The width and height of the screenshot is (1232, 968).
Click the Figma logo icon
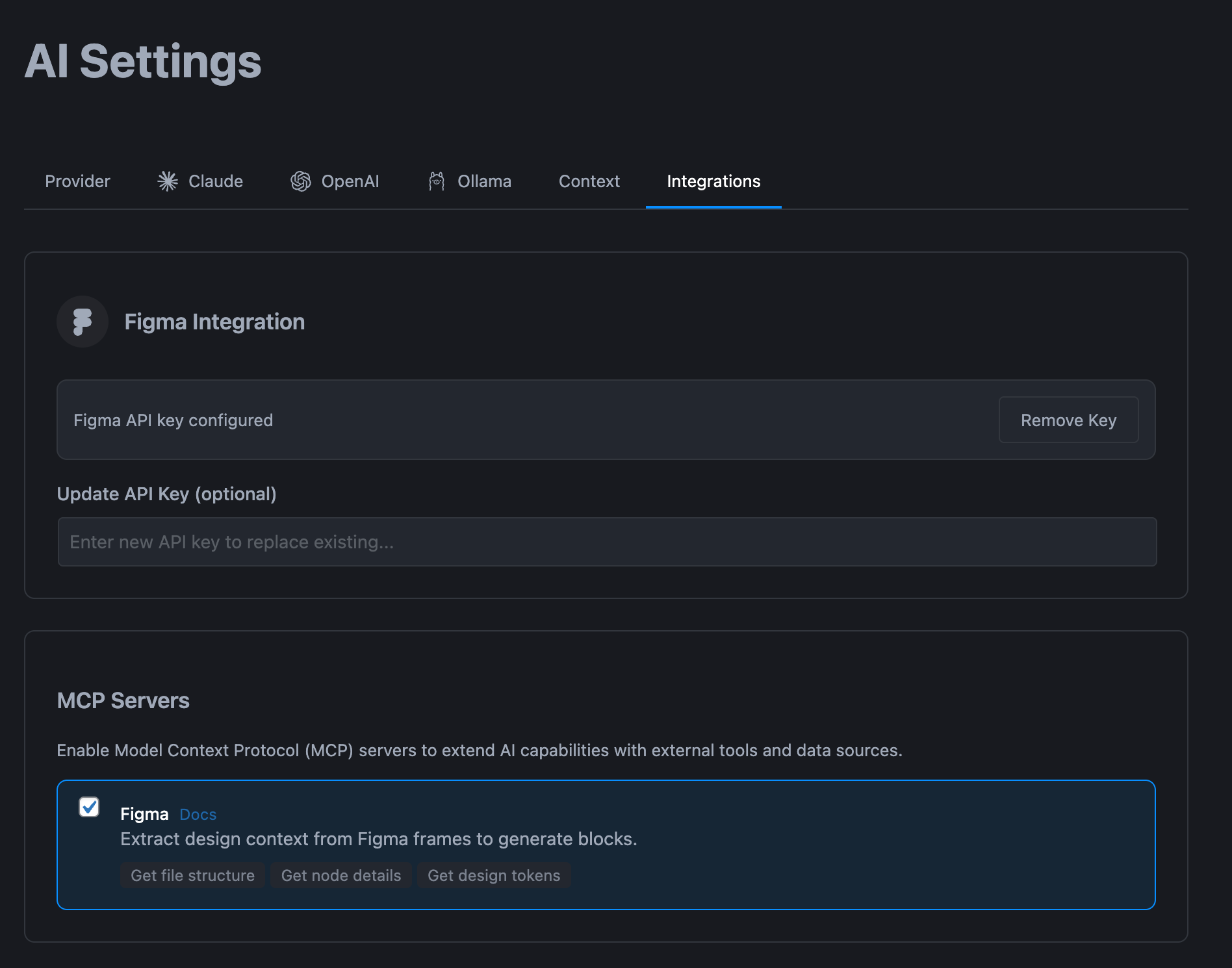pyautogui.click(x=83, y=322)
